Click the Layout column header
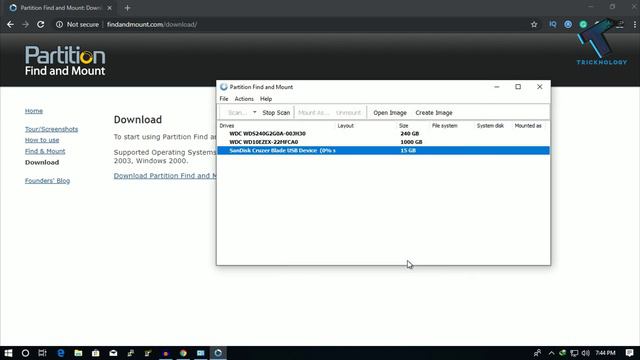Screen dimensions: 640x360 coord(345,126)
